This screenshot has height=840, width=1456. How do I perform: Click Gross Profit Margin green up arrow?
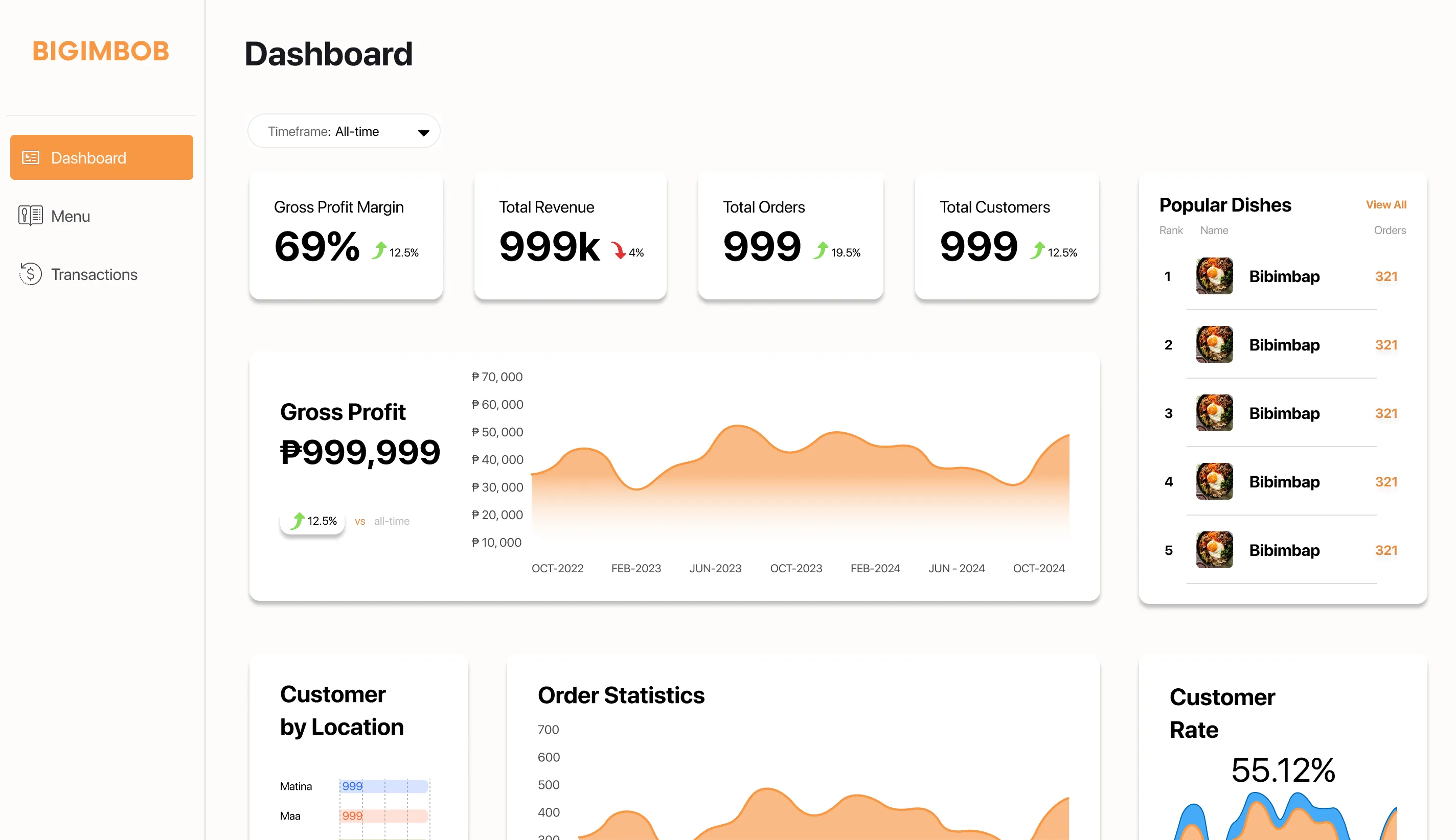pyautogui.click(x=379, y=251)
